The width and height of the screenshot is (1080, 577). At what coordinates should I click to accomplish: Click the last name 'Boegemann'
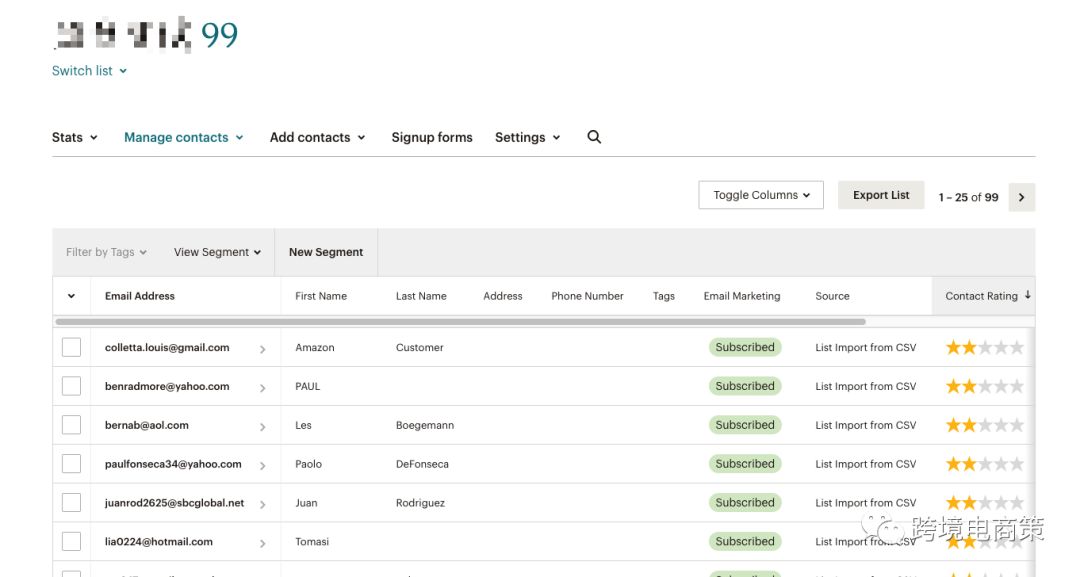point(425,426)
